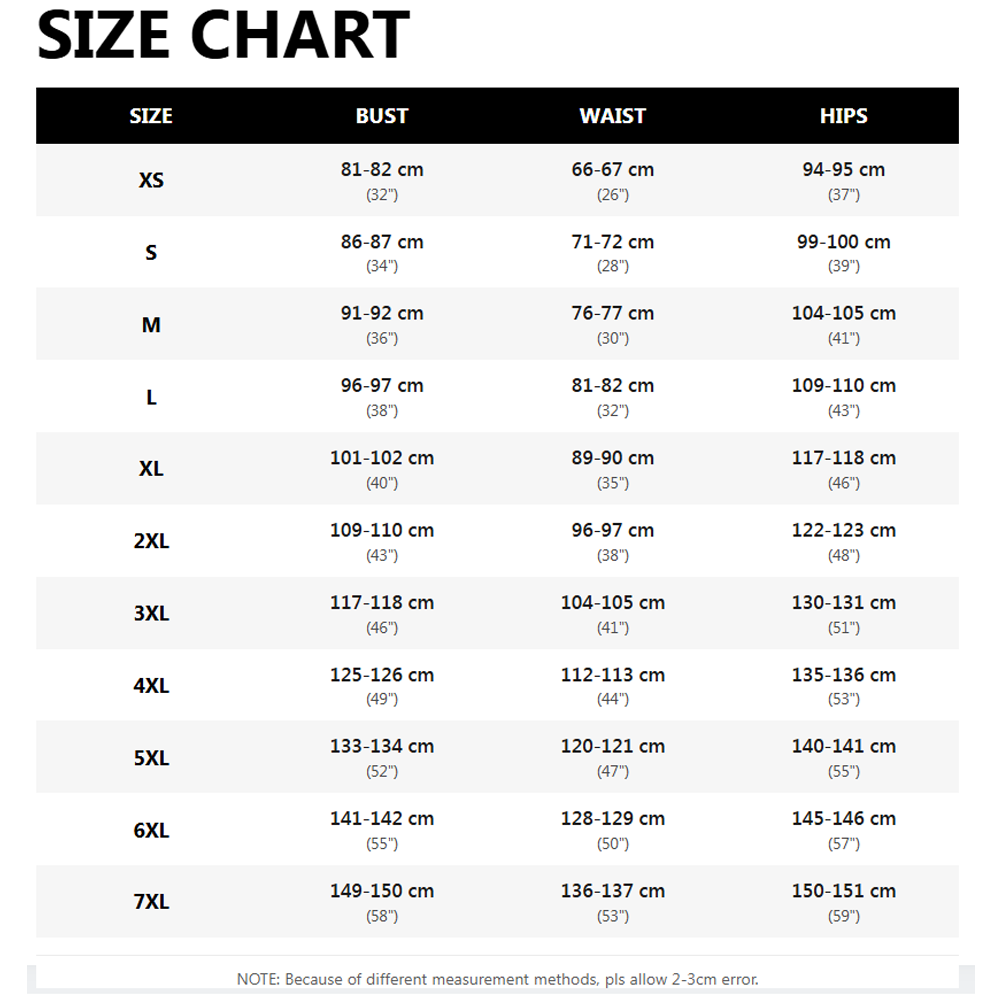Select the 2XL size label
This screenshot has width=1001, height=1001.
151,541
